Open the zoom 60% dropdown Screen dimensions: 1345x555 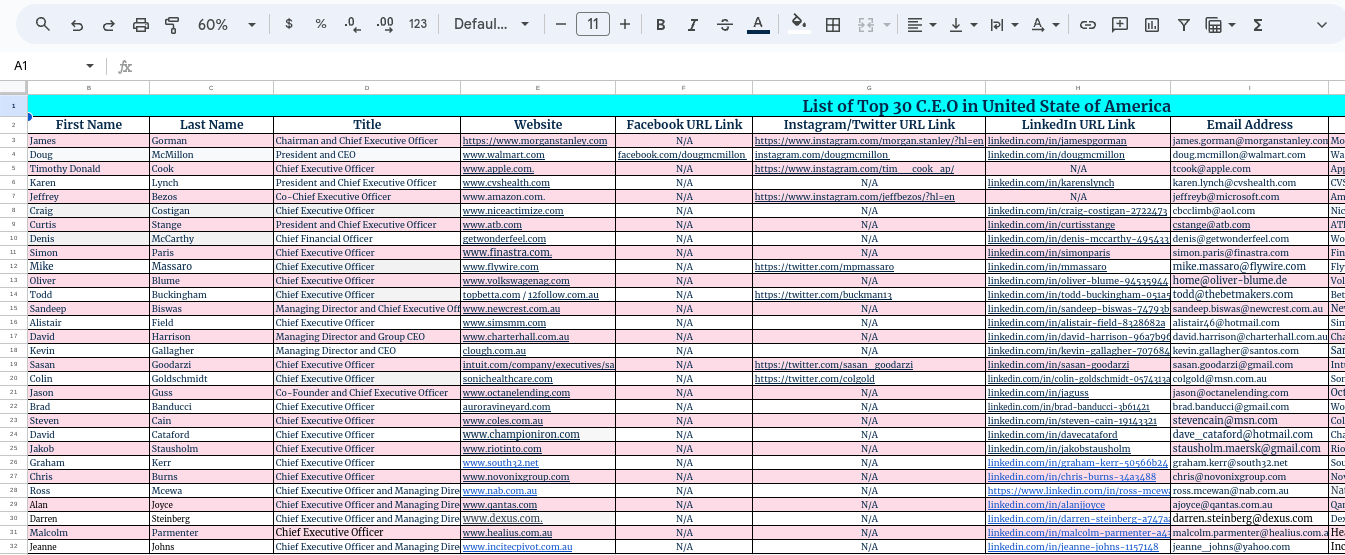click(x=226, y=24)
